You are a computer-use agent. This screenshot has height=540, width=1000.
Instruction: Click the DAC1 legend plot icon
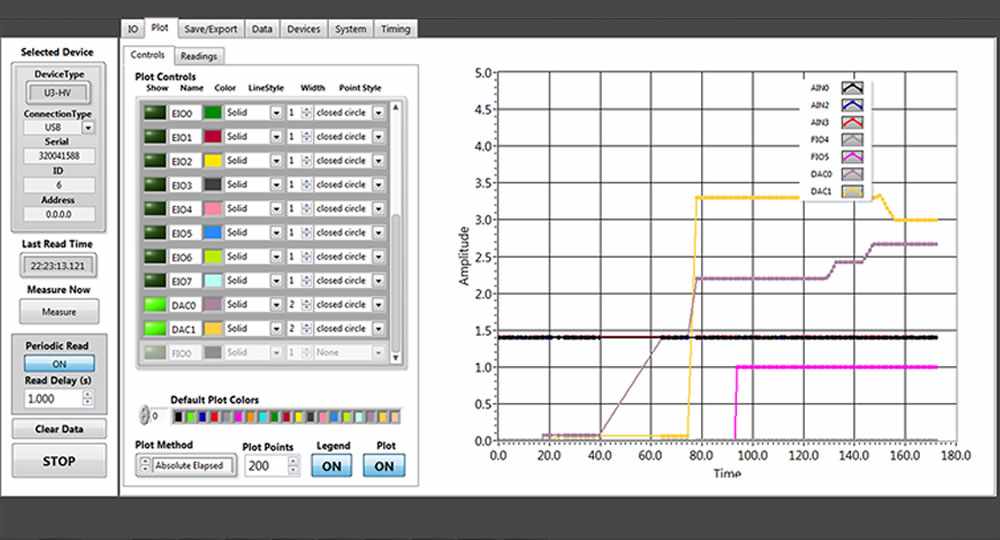pyautogui.click(x=852, y=191)
